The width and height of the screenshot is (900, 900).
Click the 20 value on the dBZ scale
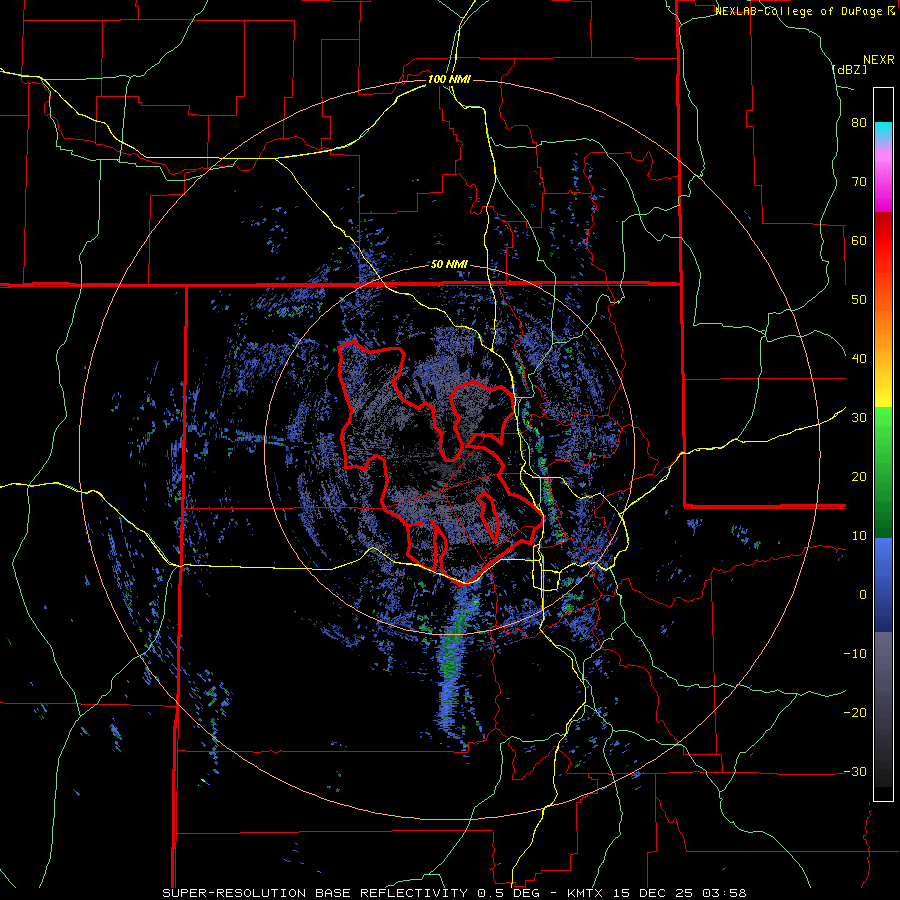pyautogui.click(x=859, y=477)
